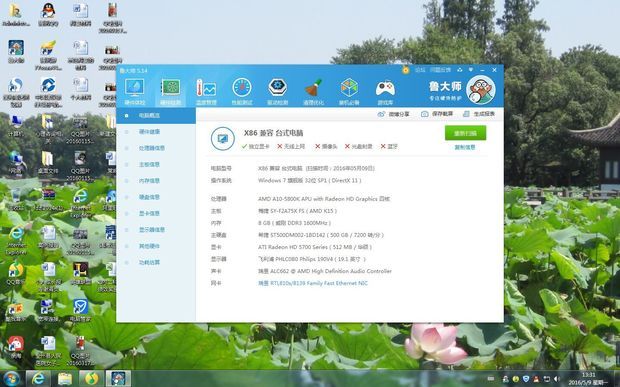Select the motherboard info sidebar item
Screen dimensions: 620x387
156,164
